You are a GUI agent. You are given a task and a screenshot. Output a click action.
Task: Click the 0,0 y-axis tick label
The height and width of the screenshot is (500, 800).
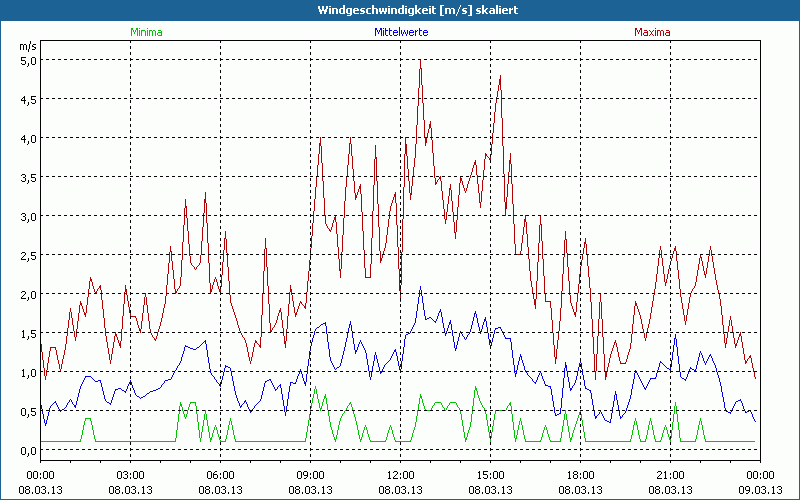(x=28, y=450)
